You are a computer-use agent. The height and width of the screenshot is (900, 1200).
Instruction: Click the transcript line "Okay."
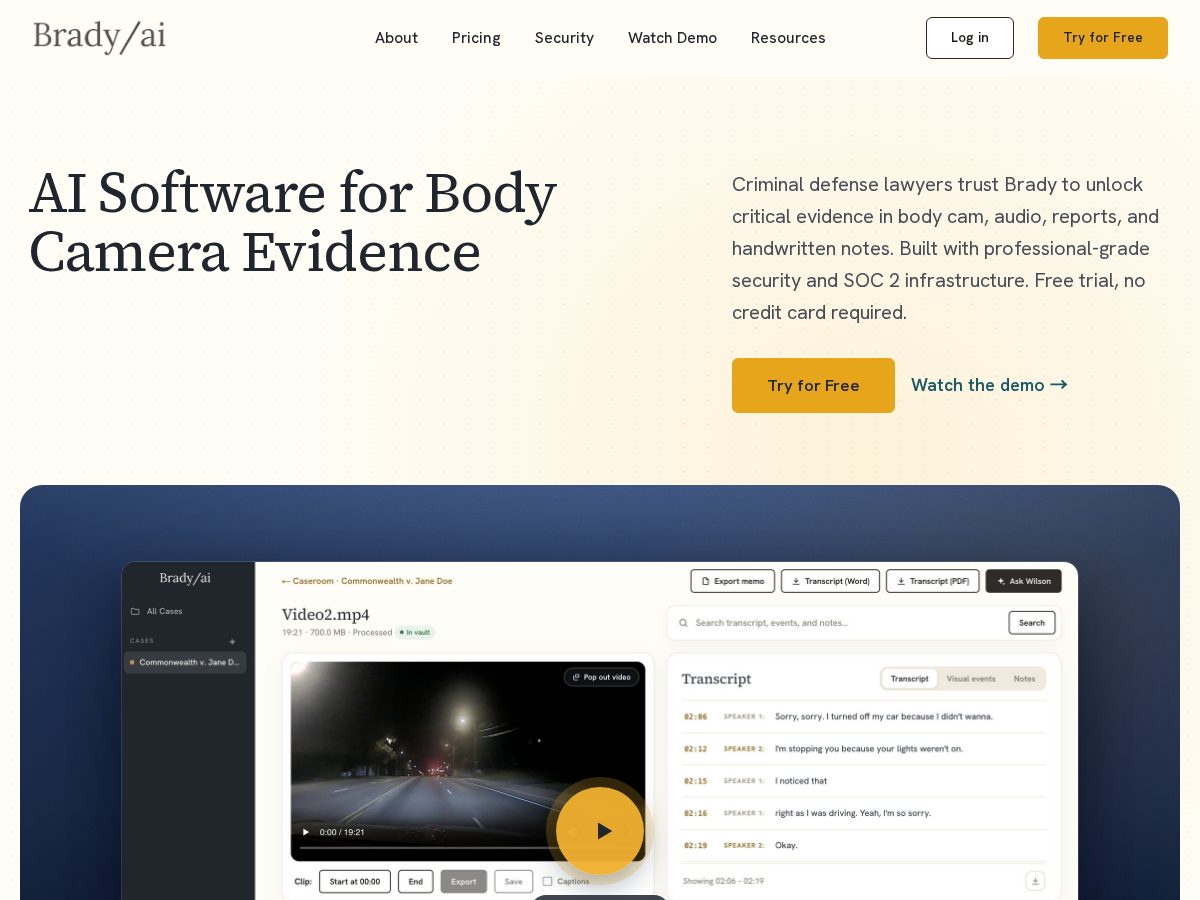[x=786, y=845]
